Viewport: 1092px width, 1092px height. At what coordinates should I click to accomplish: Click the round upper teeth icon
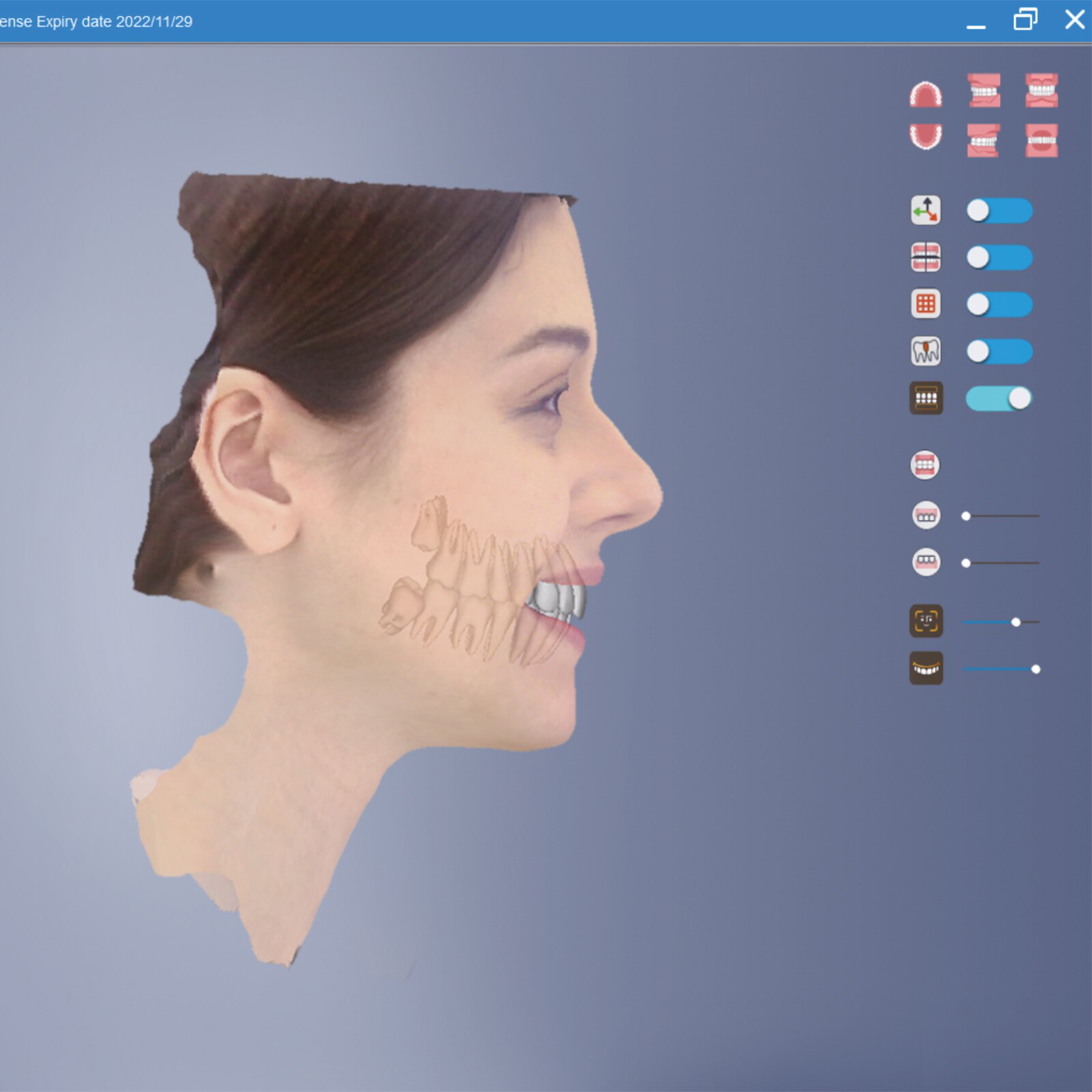pyautogui.click(x=925, y=515)
